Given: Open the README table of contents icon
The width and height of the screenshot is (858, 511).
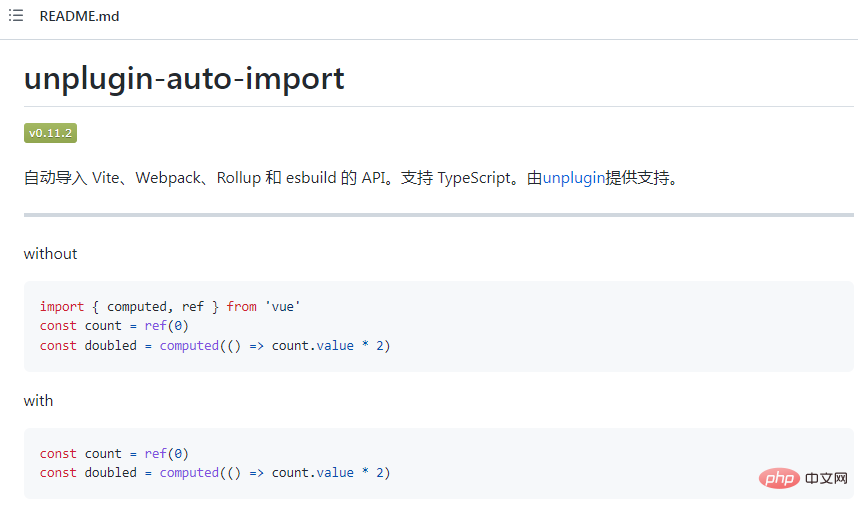Looking at the screenshot, I should 16,16.
